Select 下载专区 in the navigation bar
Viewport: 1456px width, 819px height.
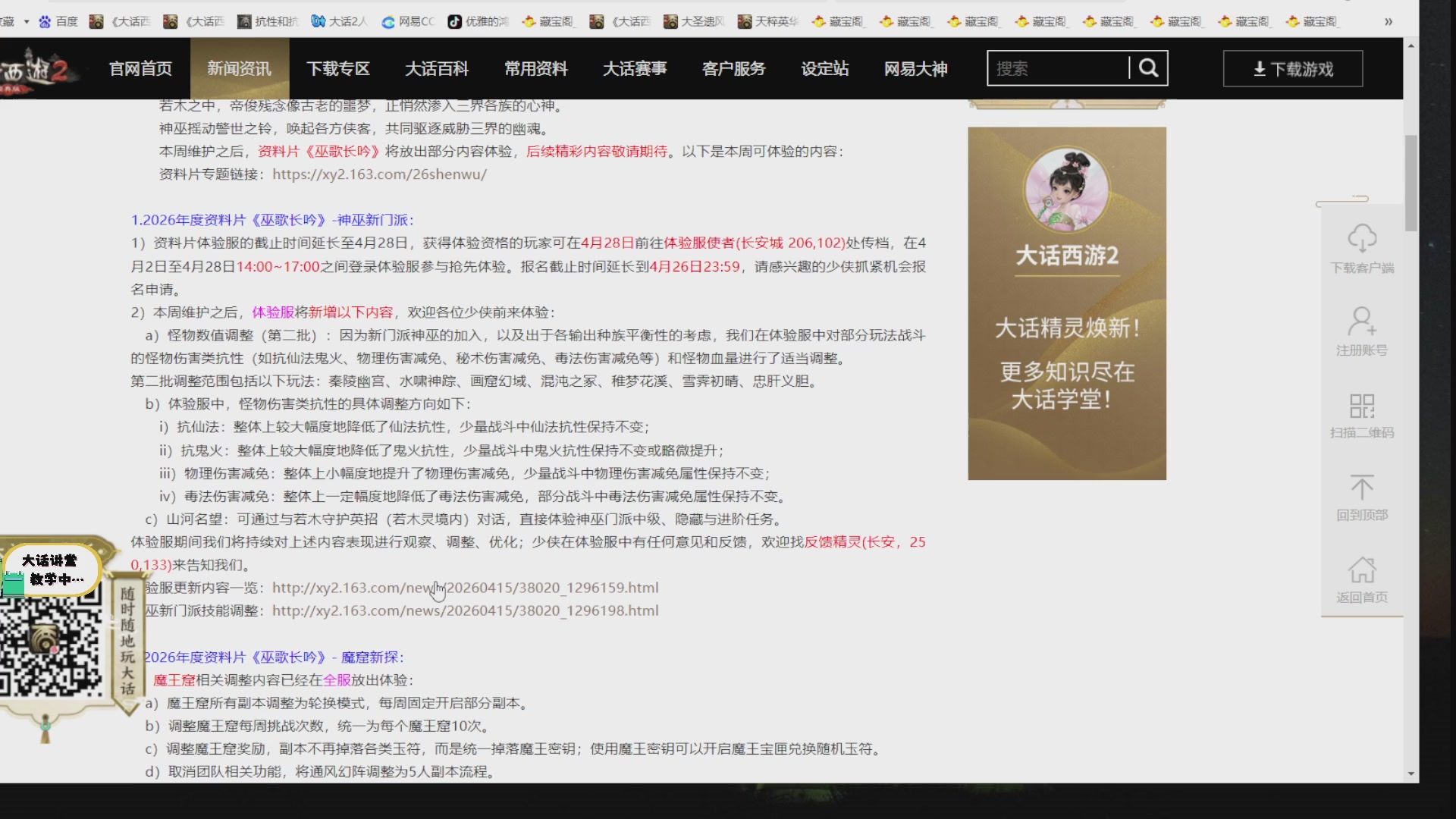click(x=337, y=68)
